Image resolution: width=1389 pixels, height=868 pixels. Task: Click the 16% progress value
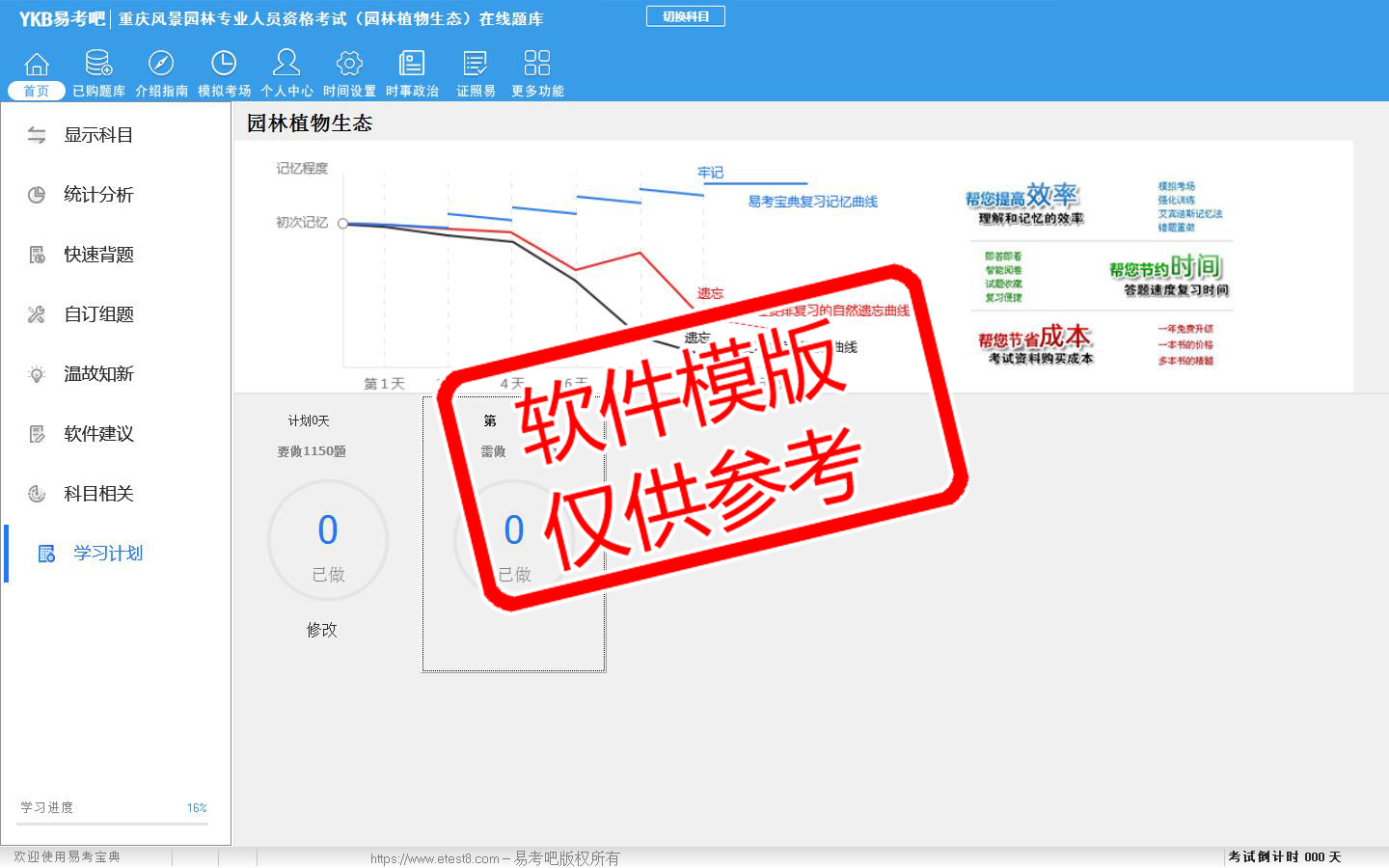(197, 808)
